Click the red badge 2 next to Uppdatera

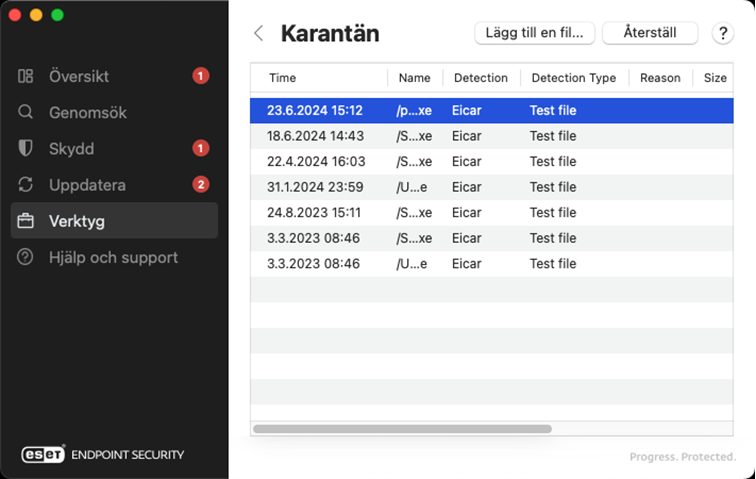pyautogui.click(x=201, y=184)
